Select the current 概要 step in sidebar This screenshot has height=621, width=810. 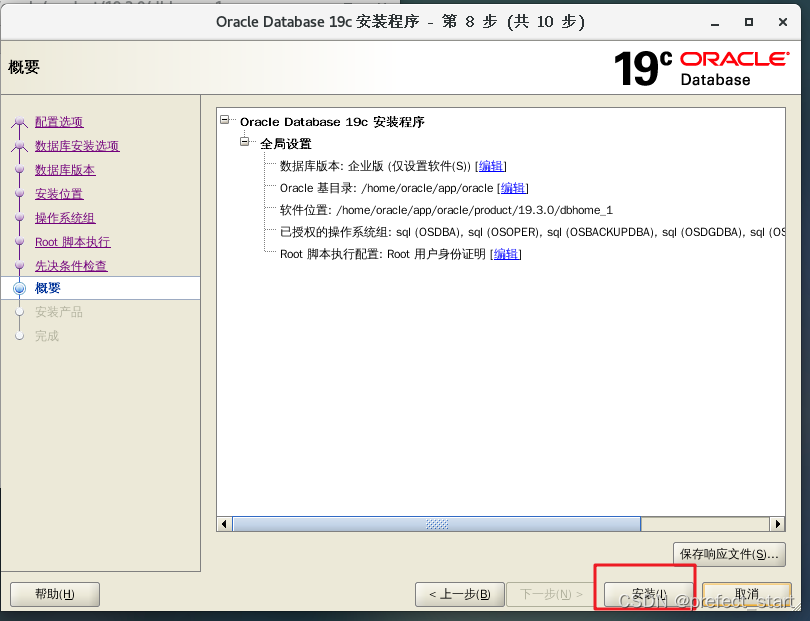(x=101, y=288)
